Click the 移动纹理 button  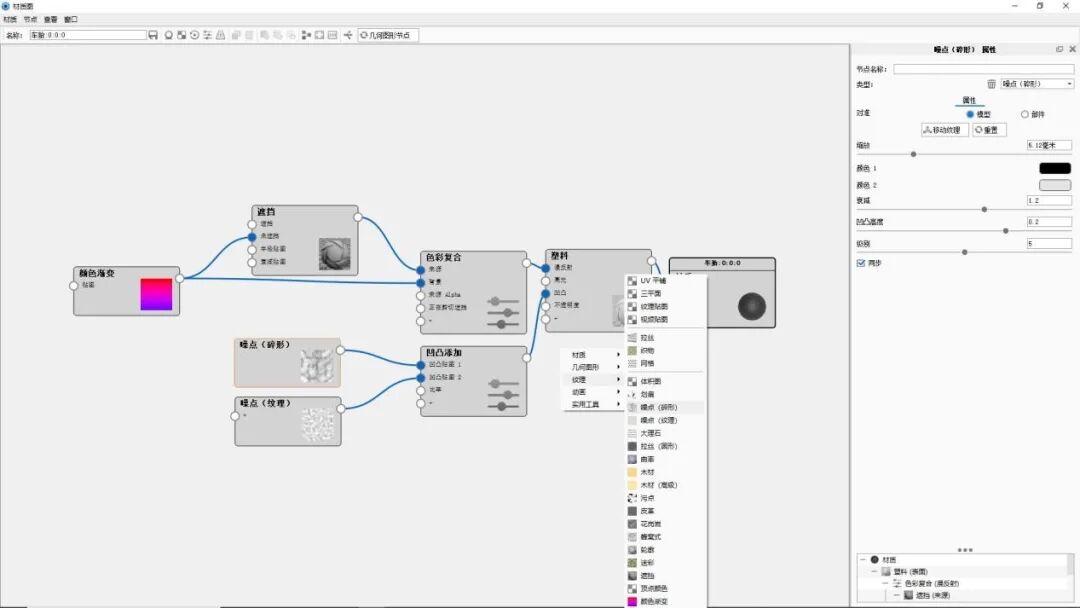click(x=946, y=128)
